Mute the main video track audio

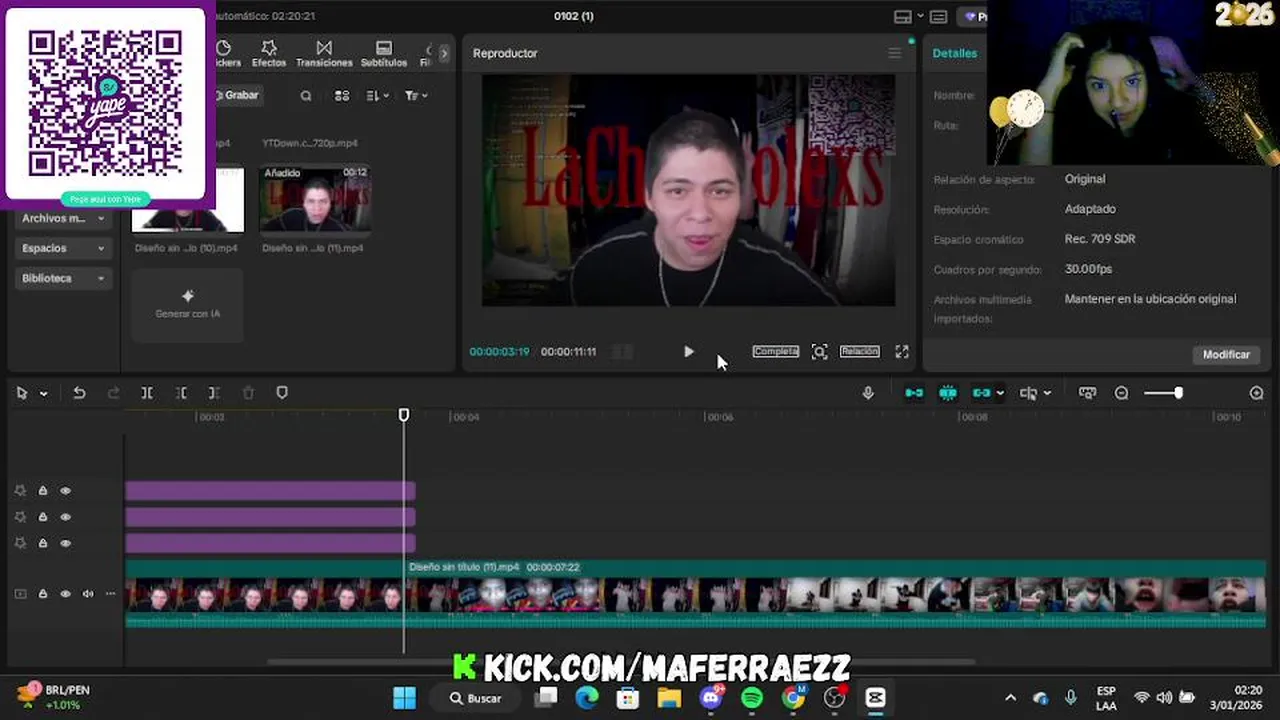pyautogui.click(x=88, y=594)
